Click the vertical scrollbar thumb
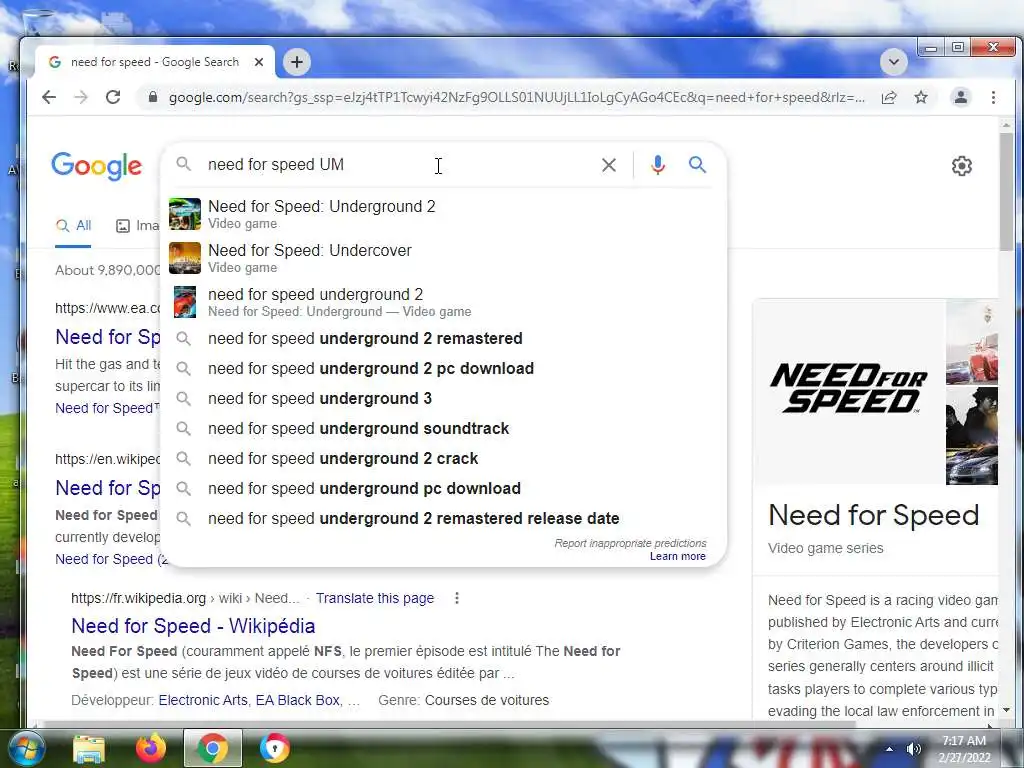Viewport: 1024px width, 768px height. pyautogui.click(x=1006, y=191)
